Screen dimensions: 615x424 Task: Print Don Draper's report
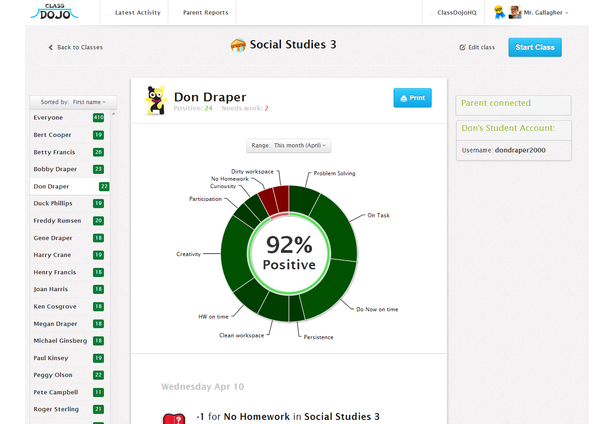pyautogui.click(x=413, y=98)
